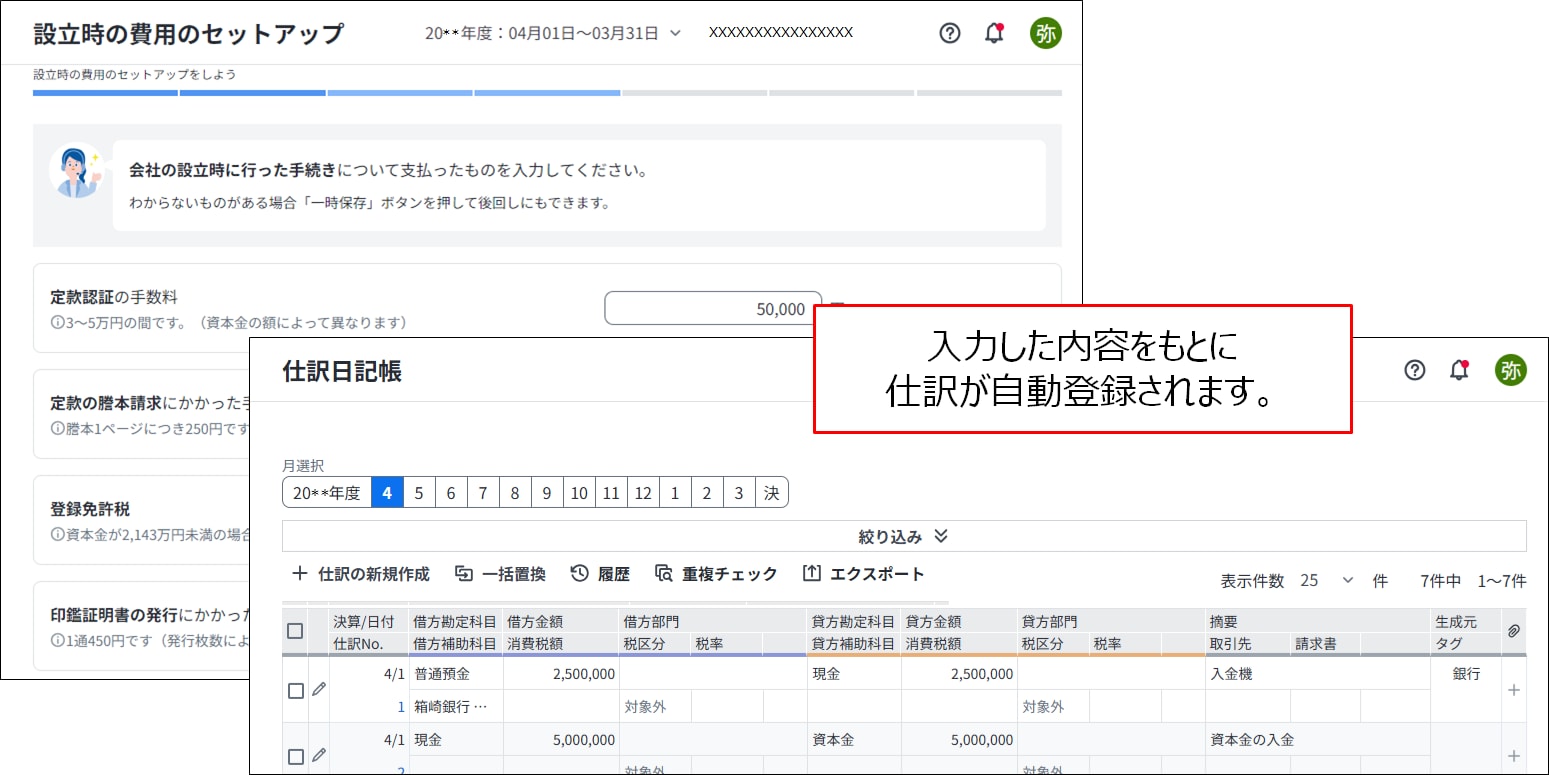This screenshot has width=1549, height=775.
Task: Open help icon in setup window
Action: [x=950, y=33]
